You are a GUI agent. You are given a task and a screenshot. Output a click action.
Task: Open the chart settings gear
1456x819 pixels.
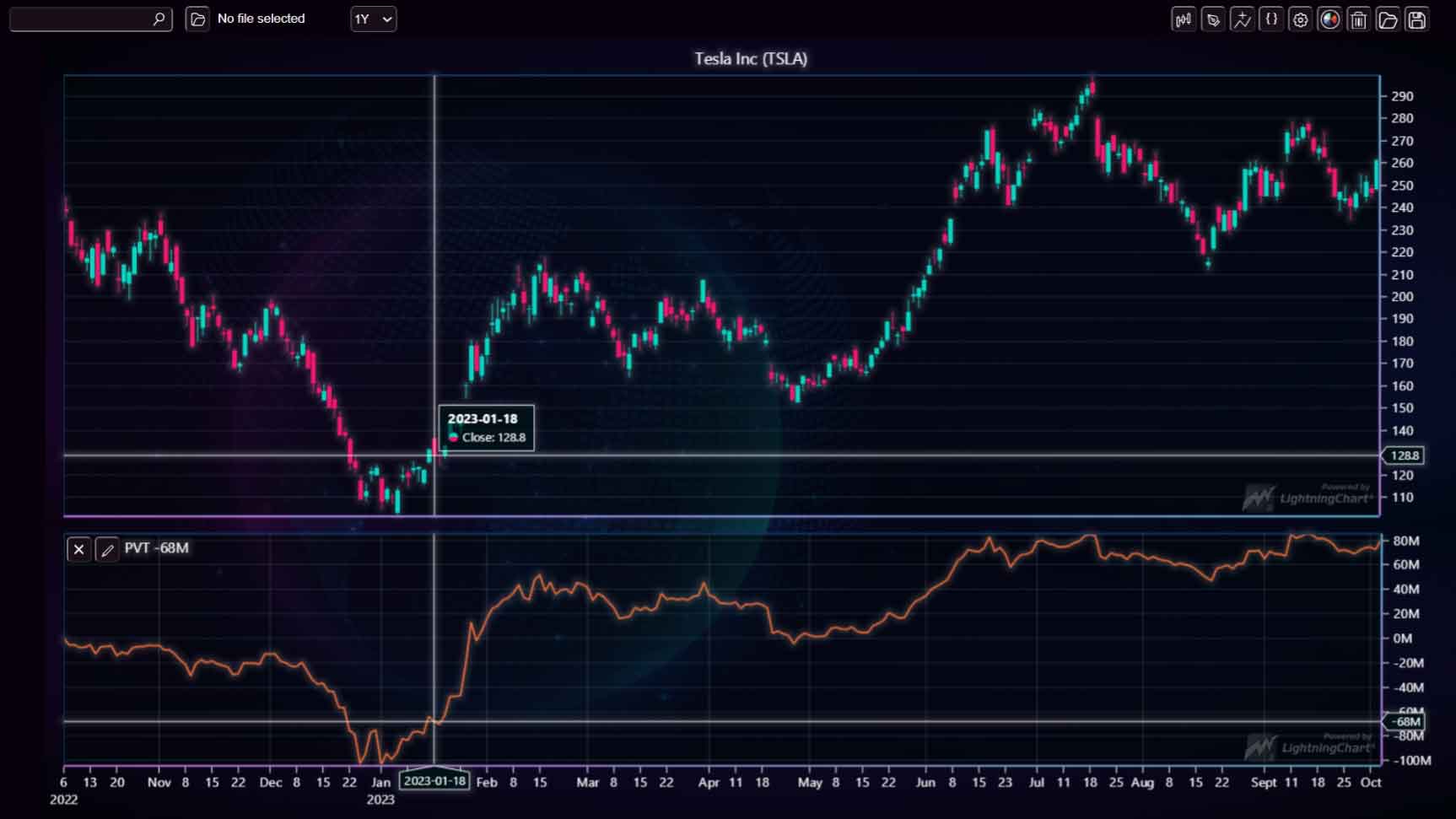click(1300, 19)
